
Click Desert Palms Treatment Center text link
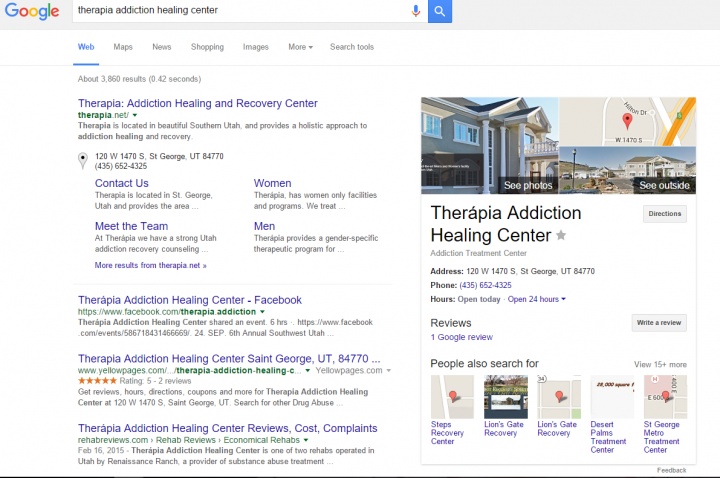(608, 437)
